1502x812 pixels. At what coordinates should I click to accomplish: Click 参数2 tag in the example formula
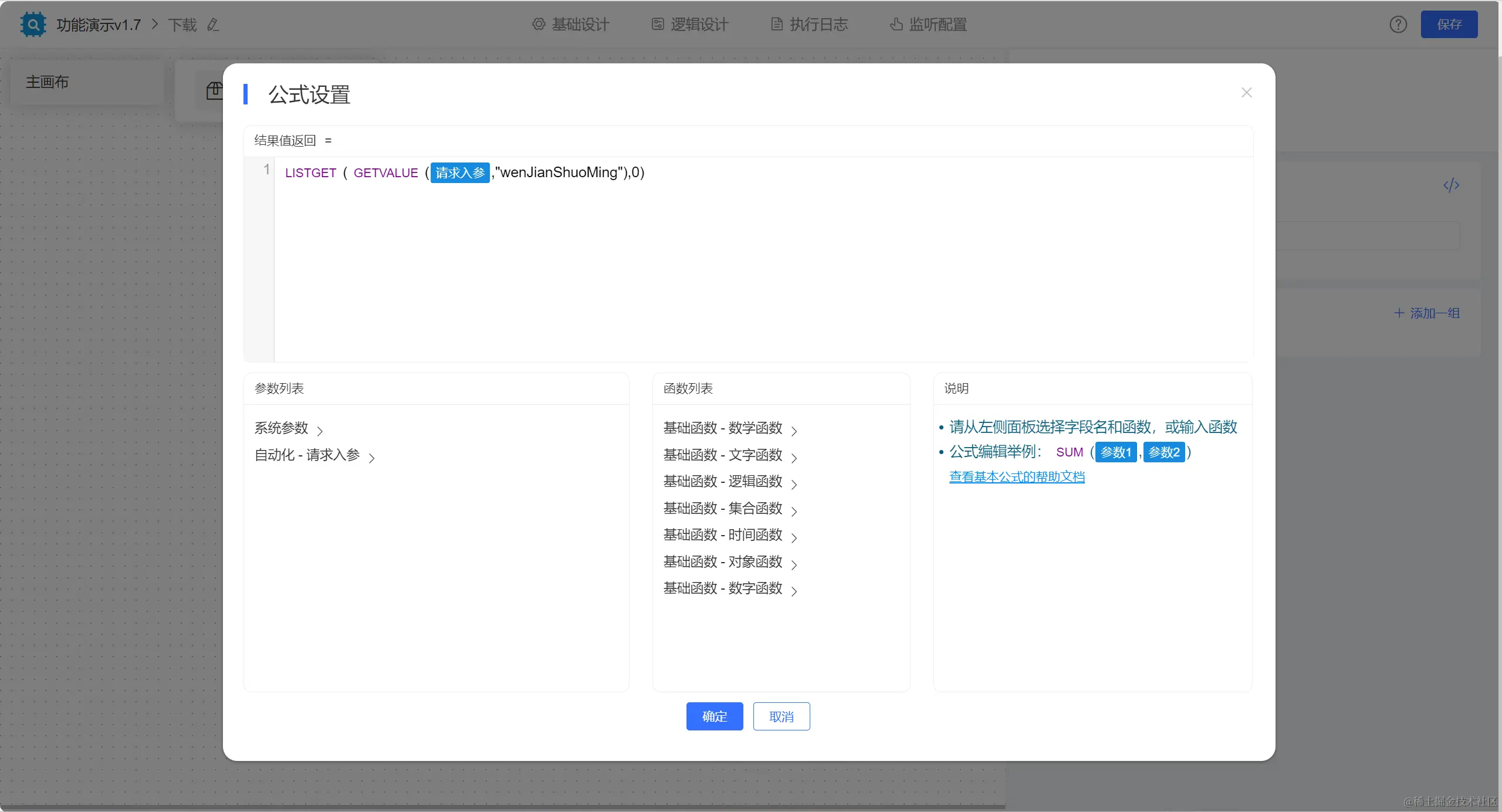click(1163, 452)
